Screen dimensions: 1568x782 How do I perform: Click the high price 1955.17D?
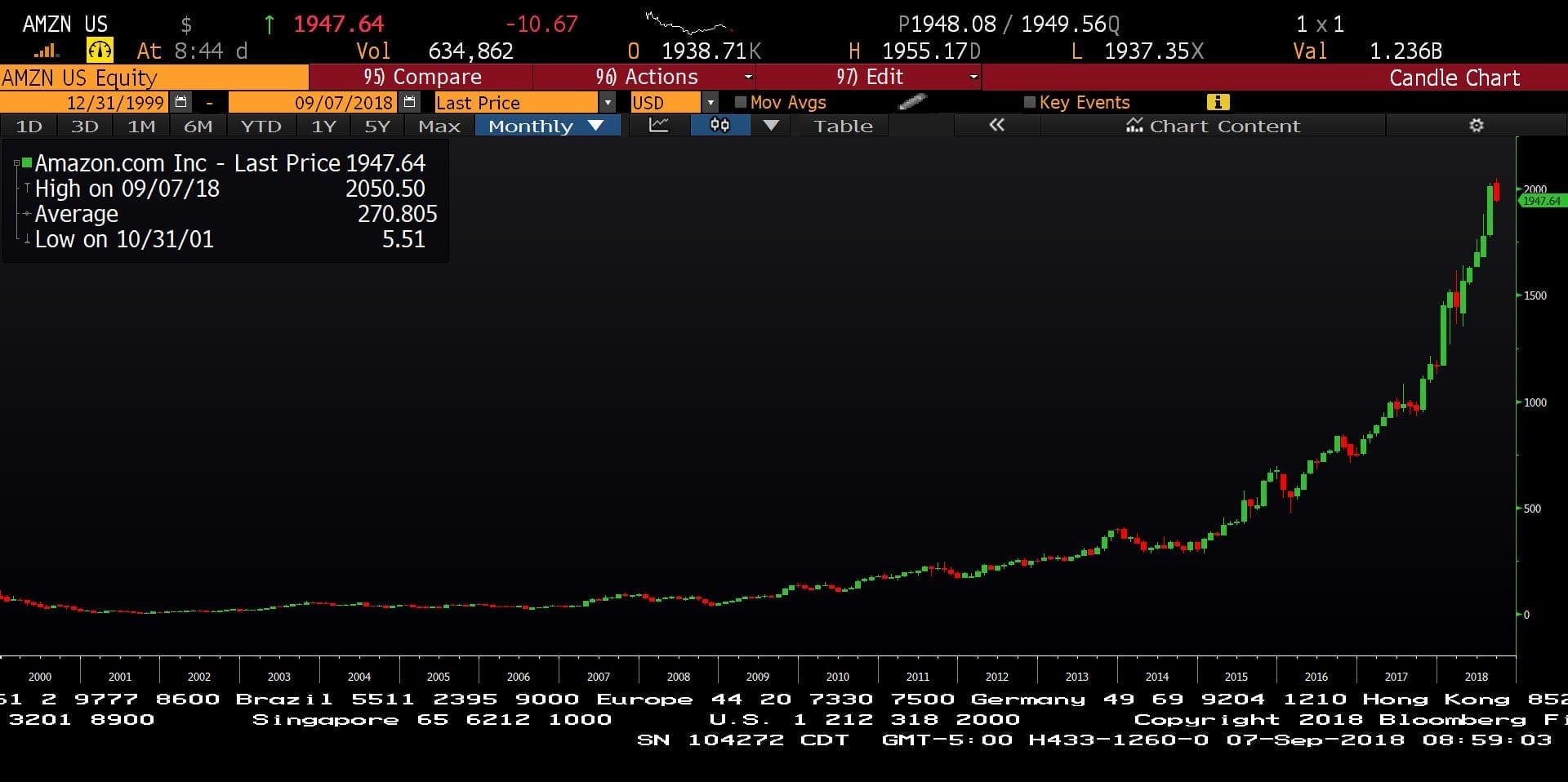tap(932, 51)
